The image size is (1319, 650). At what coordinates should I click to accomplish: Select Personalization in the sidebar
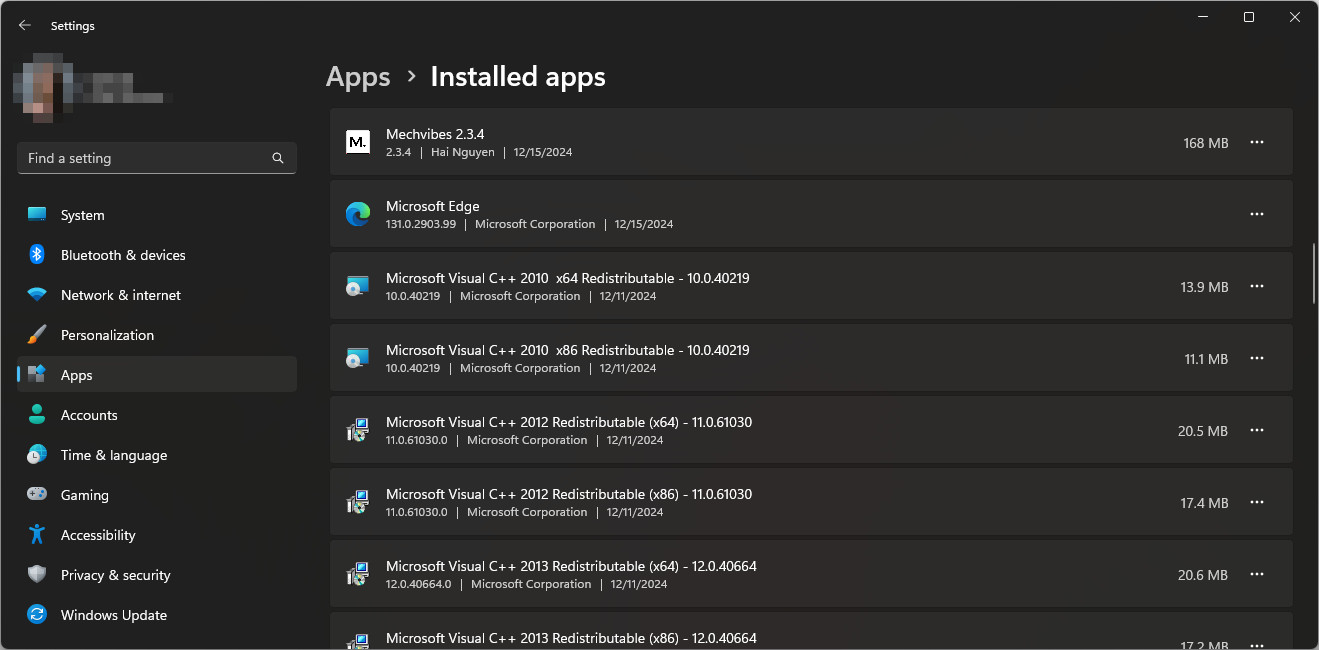pyautogui.click(x=107, y=335)
